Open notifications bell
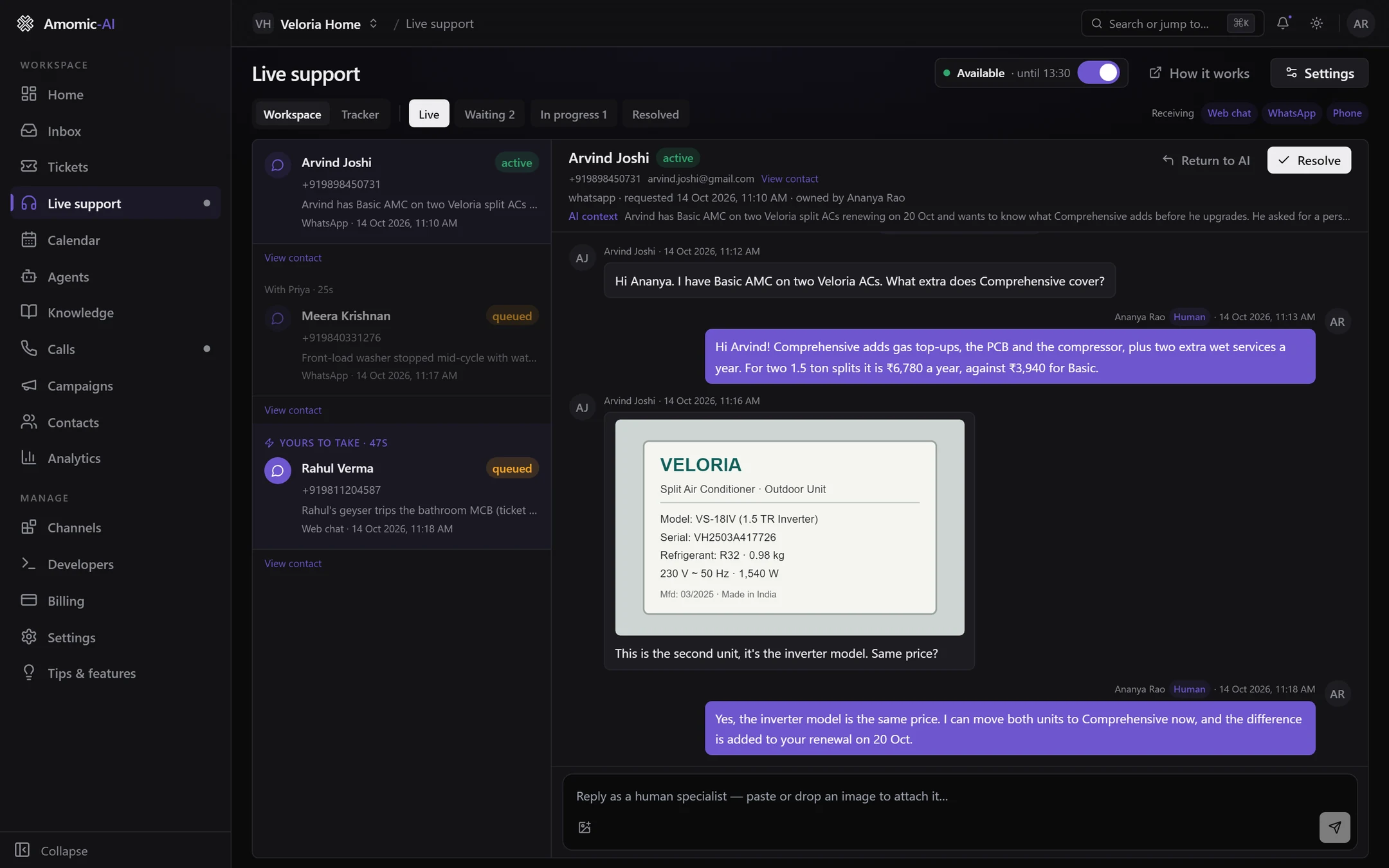Image resolution: width=1389 pixels, height=868 pixels. 1283,24
